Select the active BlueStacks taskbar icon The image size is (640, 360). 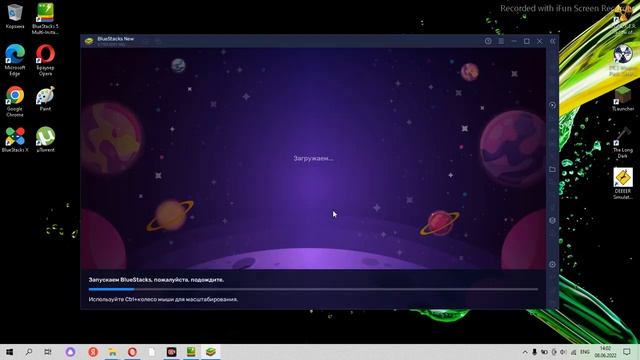click(211, 352)
